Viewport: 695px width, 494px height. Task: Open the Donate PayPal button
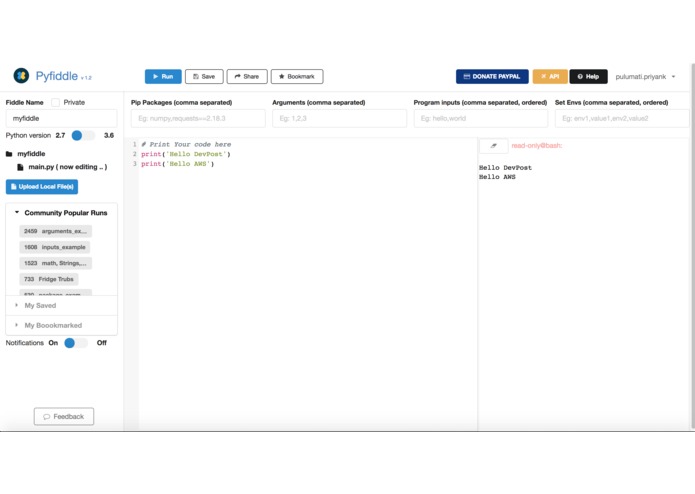click(x=492, y=77)
